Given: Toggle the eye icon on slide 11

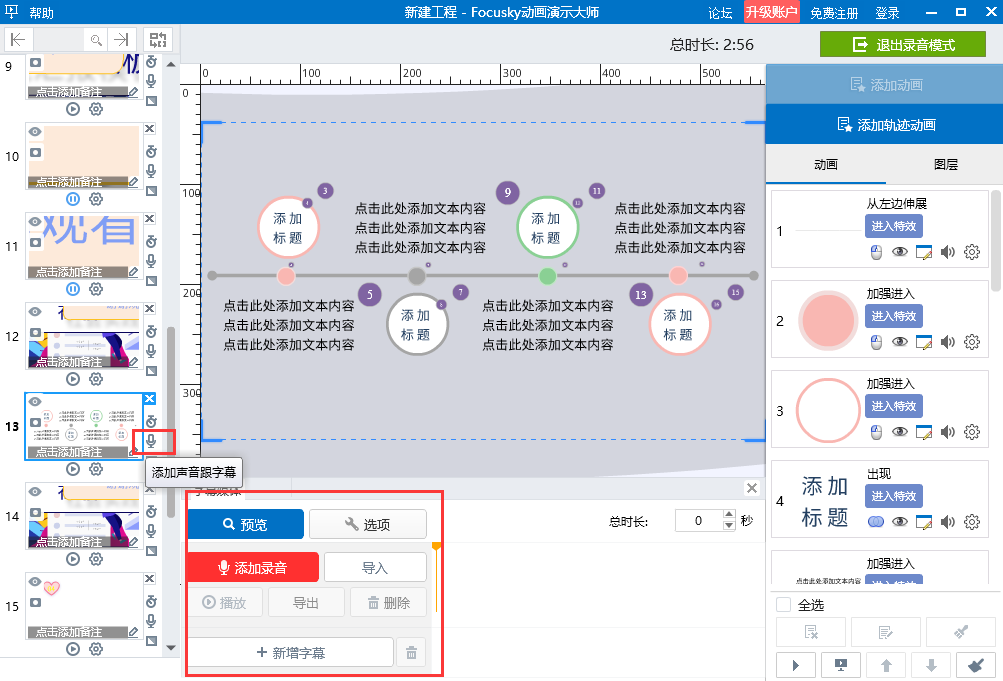Looking at the screenshot, I should pos(36,222).
